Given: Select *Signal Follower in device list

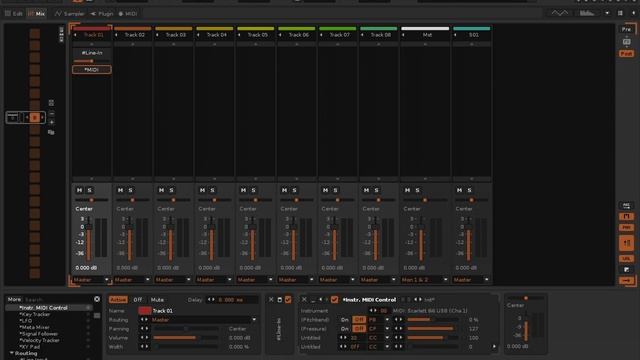Looking at the screenshot, I should pos(39,334).
